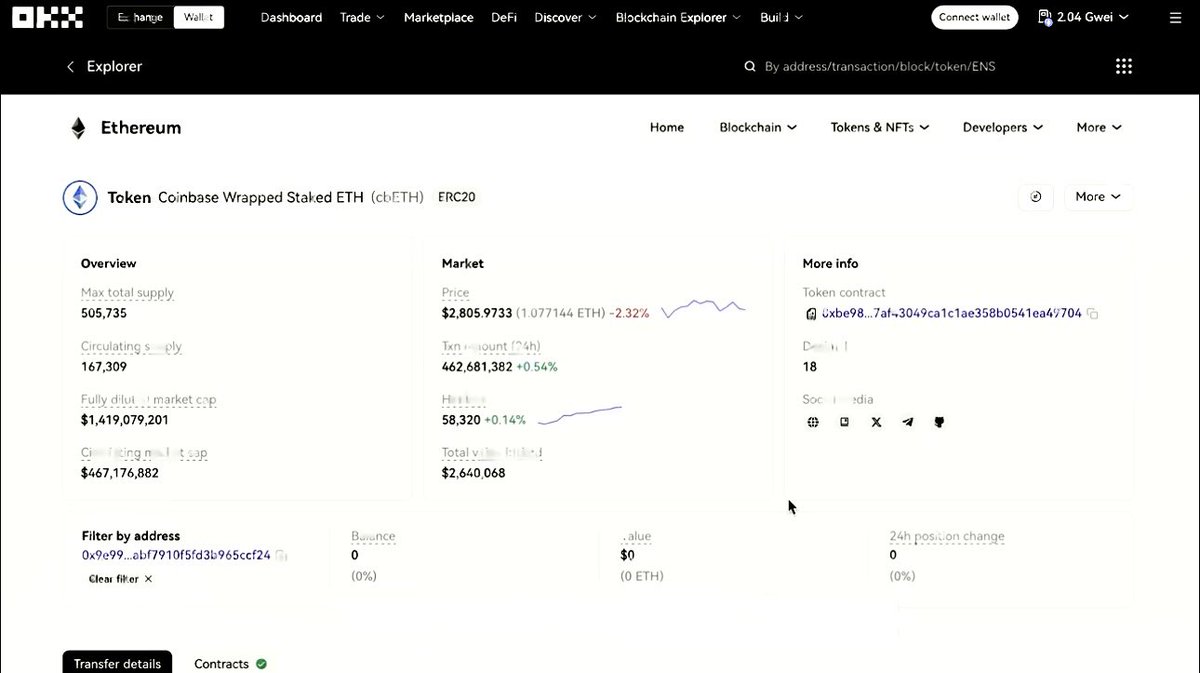
Task: Expand the Blockchain Explorer dropdown
Action: click(x=679, y=17)
